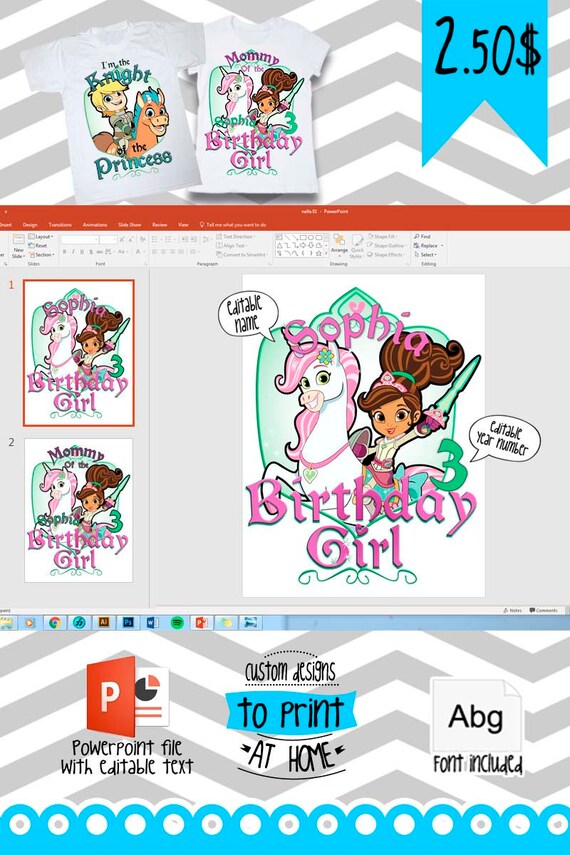Screen dimensions: 570x855
Task: Click Convert to SmartArt
Action: (242, 255)
